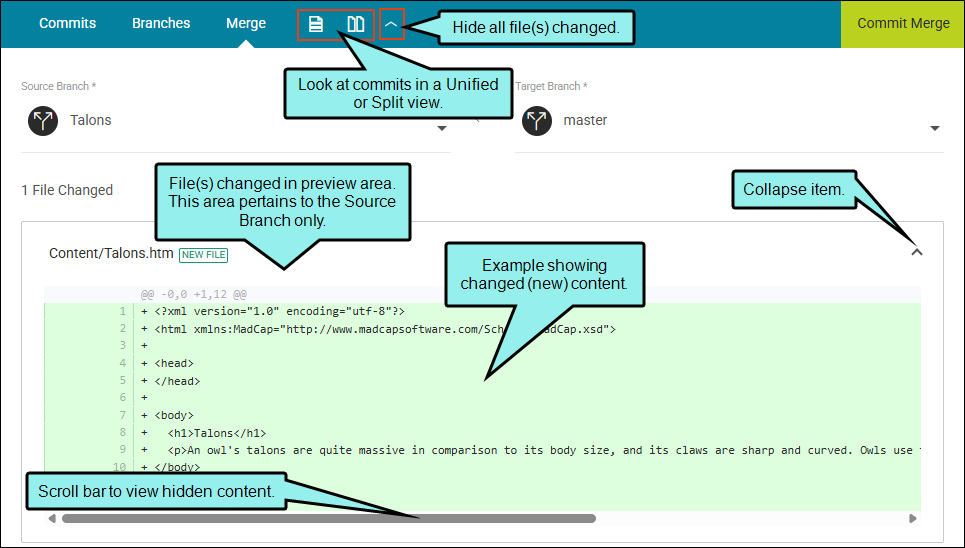965x548 pixels.
Task: Select line number 1 in the diff
Action: coord(122,311)
